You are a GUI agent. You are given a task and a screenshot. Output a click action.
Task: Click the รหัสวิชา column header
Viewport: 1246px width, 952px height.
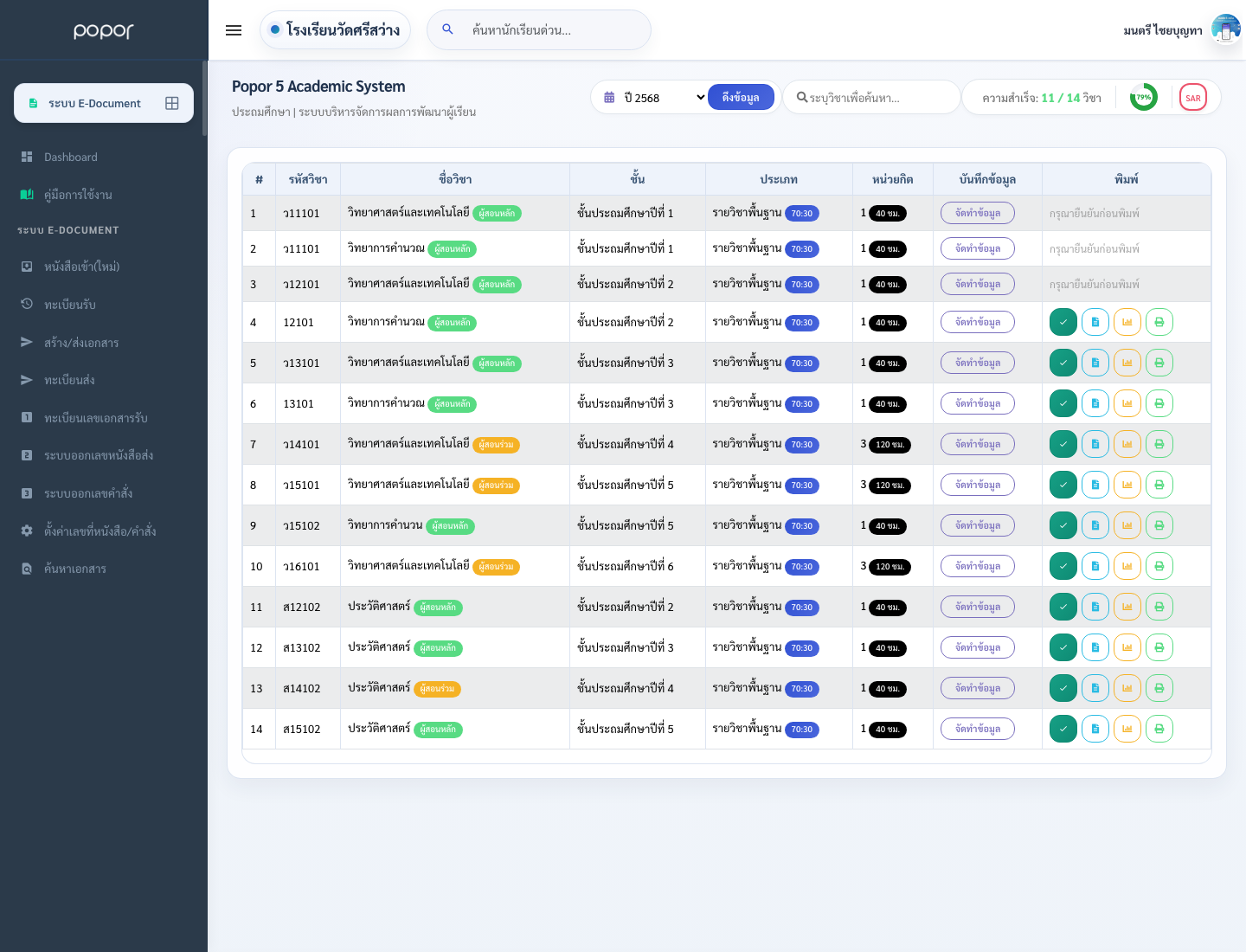308,179
